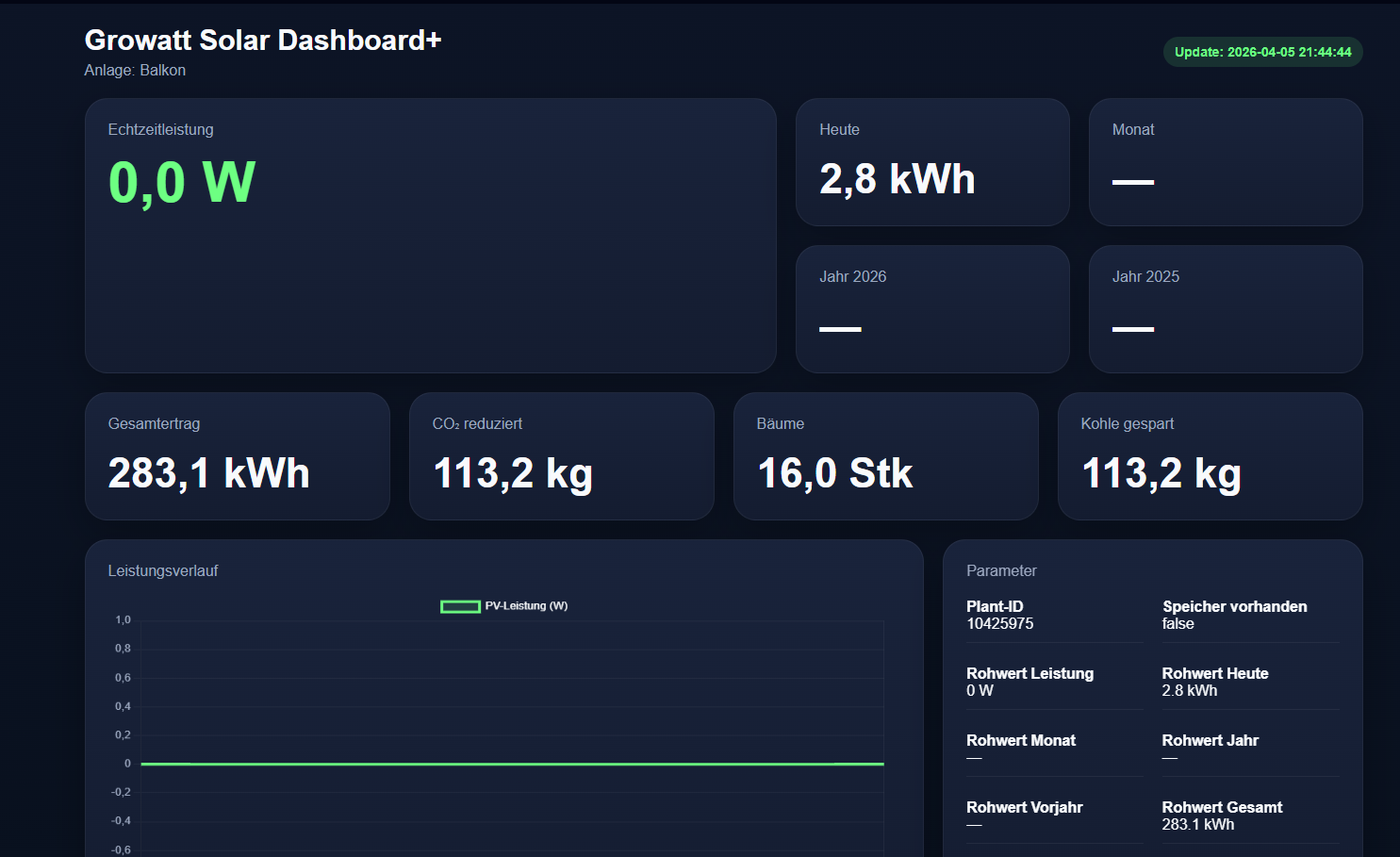The image size is (1400, 857).
Task: Click the 283.1 kWh raw total value
Action: pos(1198,825)
